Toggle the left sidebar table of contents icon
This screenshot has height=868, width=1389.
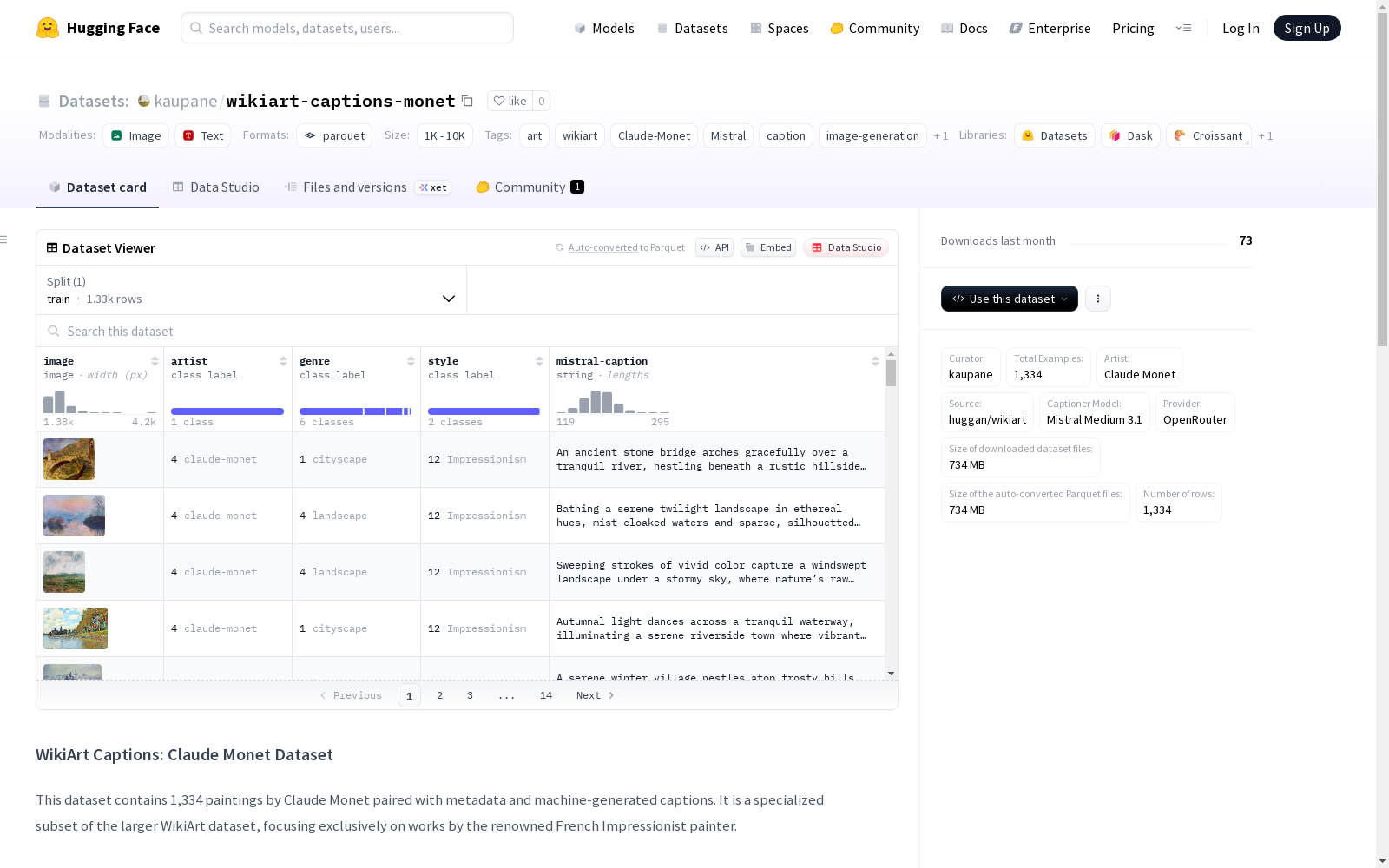4,240
